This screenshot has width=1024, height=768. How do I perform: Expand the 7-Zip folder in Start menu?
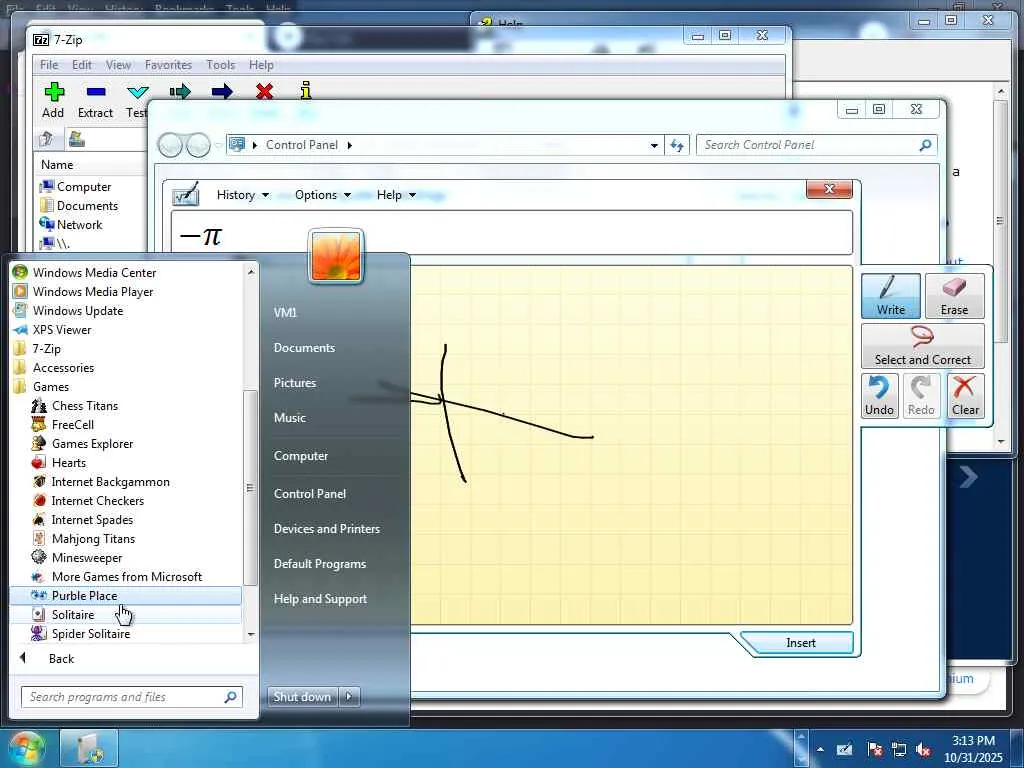pyautogui.click(x=46, y=348)
